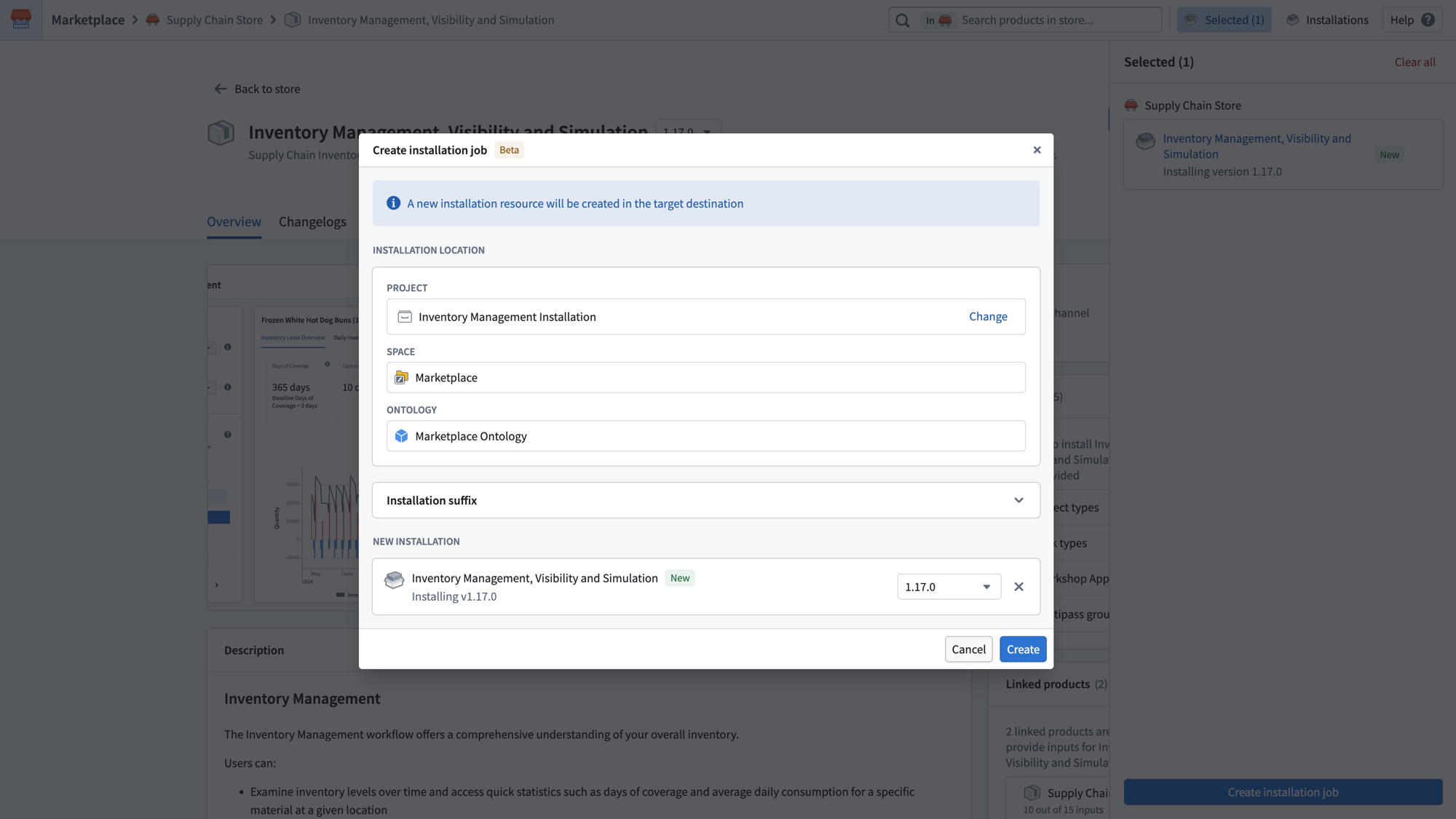The width and height of the screenshot is (1456, 819).
Task: Click the search magnifier icon
Action: tap(903, 20)
